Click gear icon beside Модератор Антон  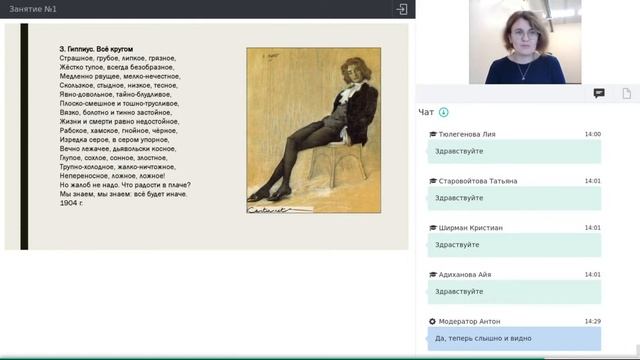click(x=432, y=322)
